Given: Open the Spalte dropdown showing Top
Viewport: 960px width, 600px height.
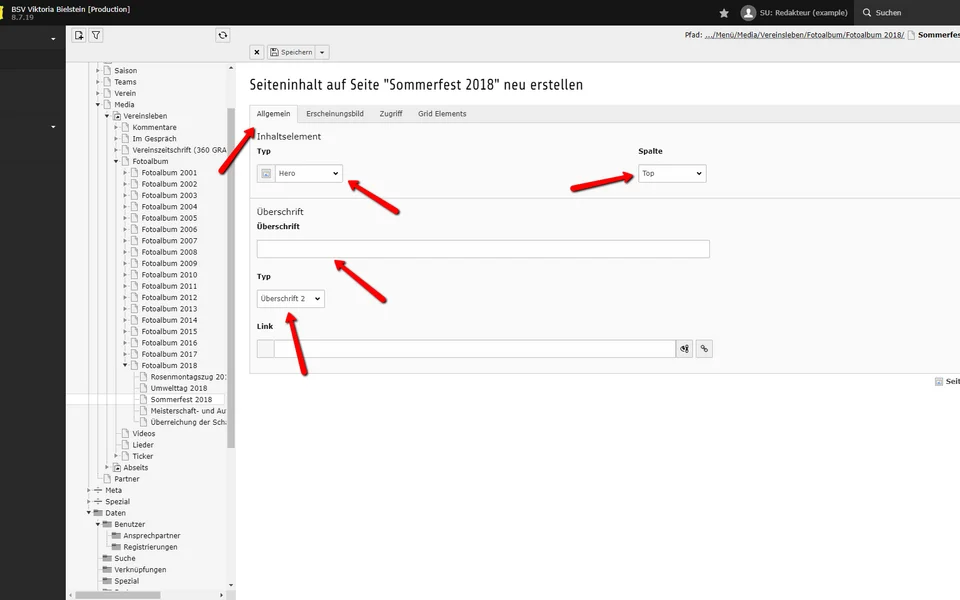Looking at the screenshot, I should [x=671, y=173].
